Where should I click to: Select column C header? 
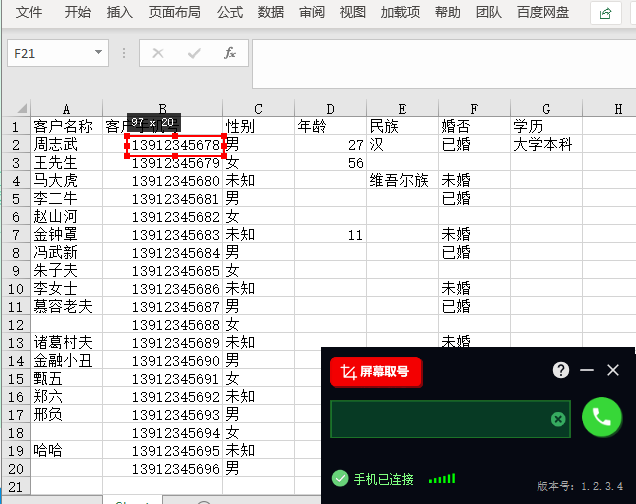pos(258,109)
